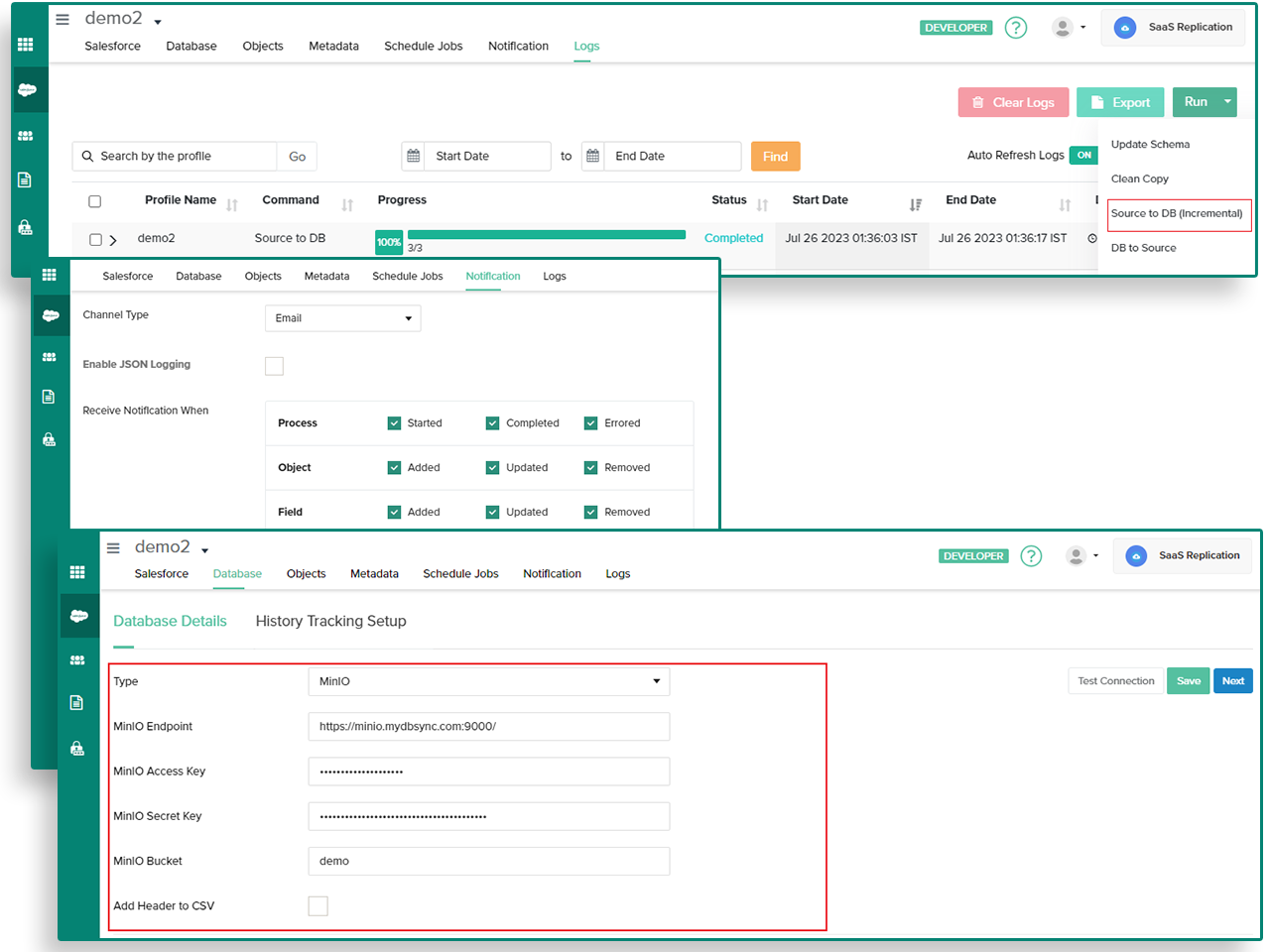Uncheck Object Added checkbox
Image resolution: width=1270 pixels, height=952 pixels.
pyautogui.click(x=394, y=468)
